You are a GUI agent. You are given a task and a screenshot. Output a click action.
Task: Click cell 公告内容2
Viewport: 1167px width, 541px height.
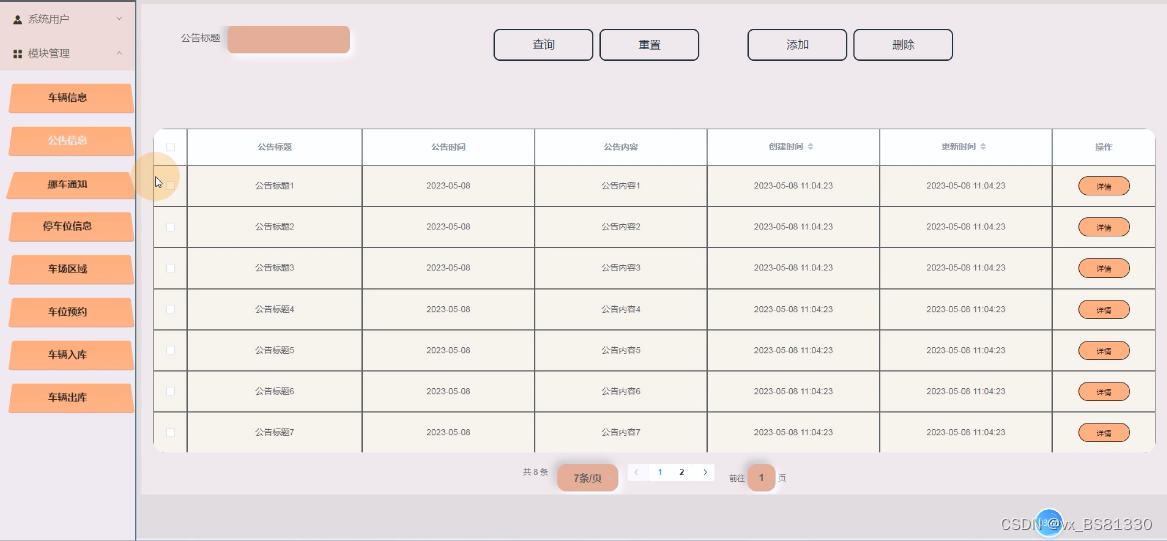[x=621, y=226]
